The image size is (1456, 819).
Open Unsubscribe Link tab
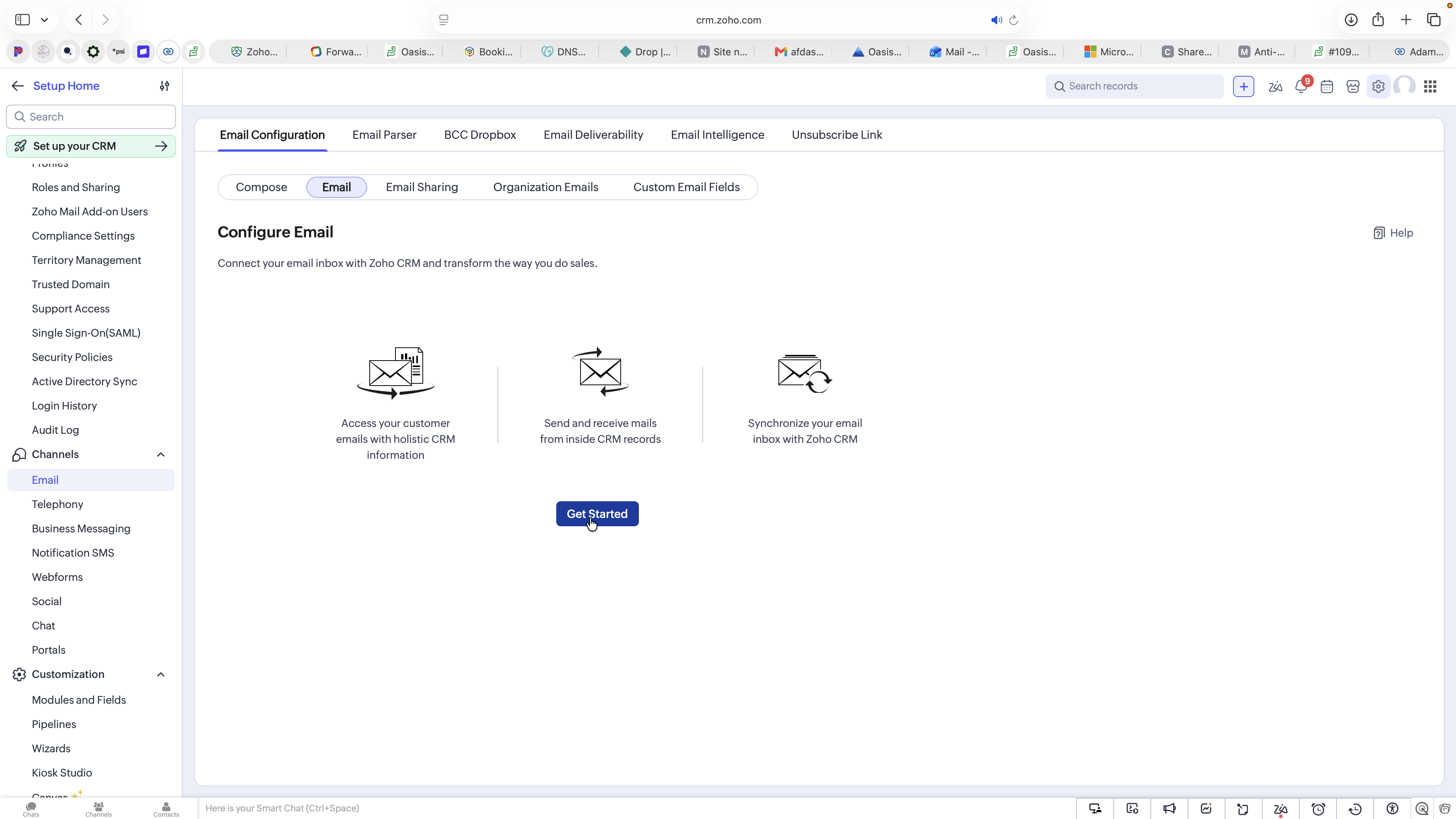coord(836,135)
